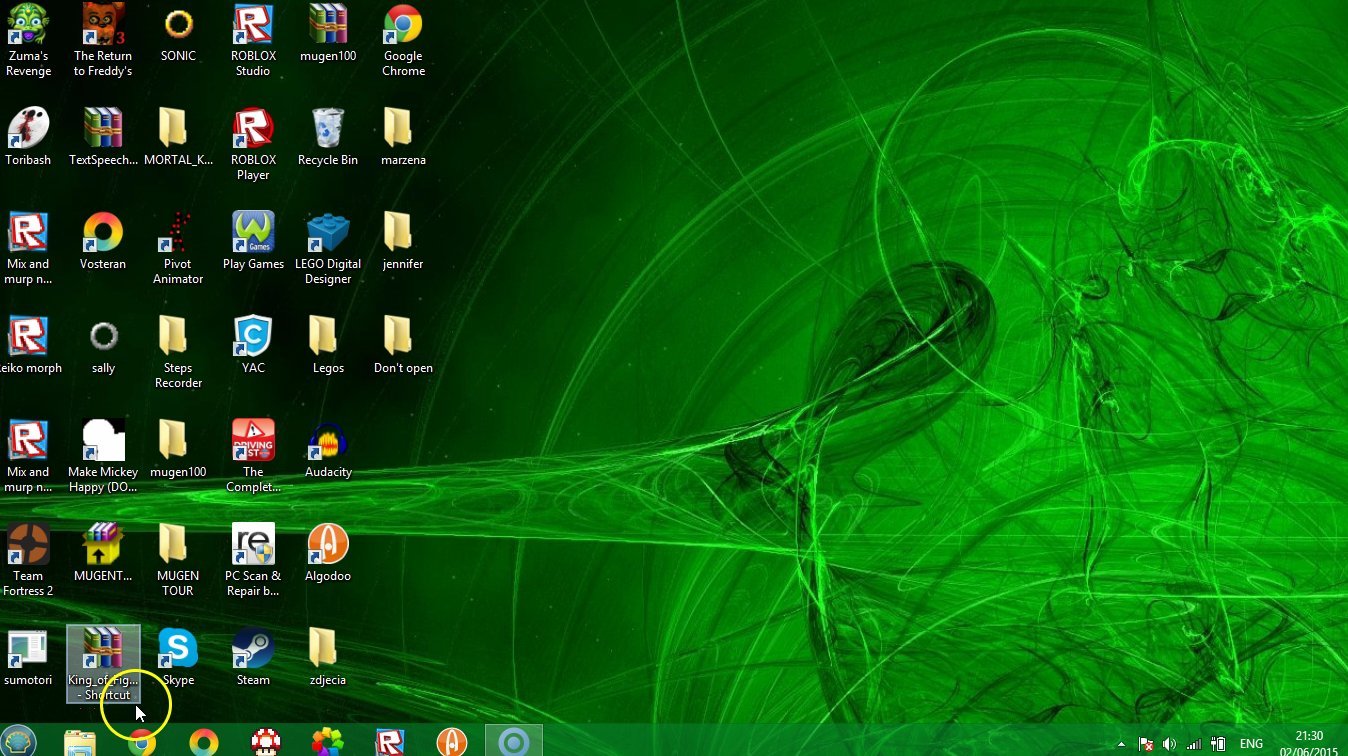Click the sally desktop icon
Viewport: 1348px width, 756px height.
103,345
